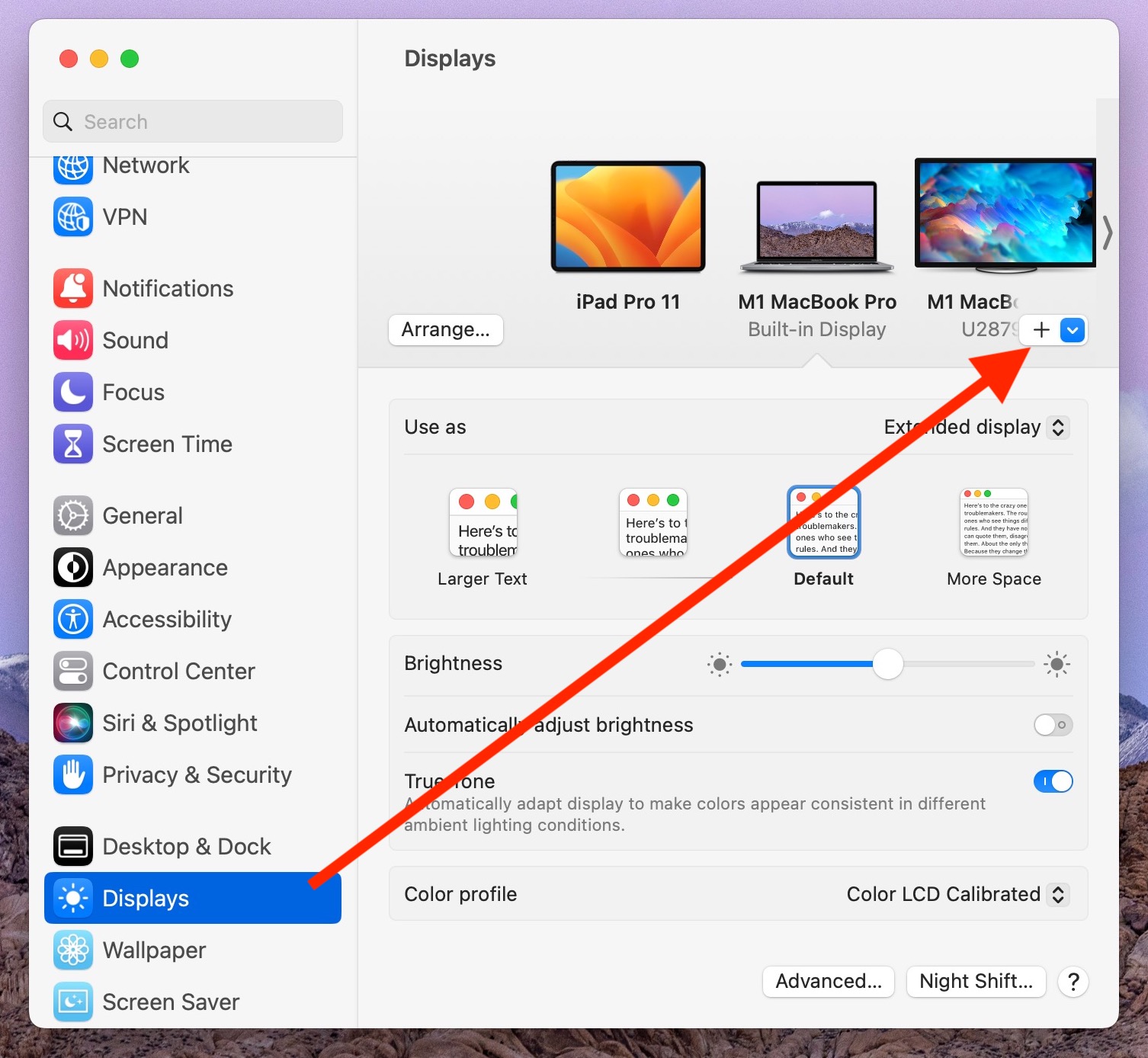
Task: Click the "Color LCD Calibrated" value text
Action: point(943,894)
